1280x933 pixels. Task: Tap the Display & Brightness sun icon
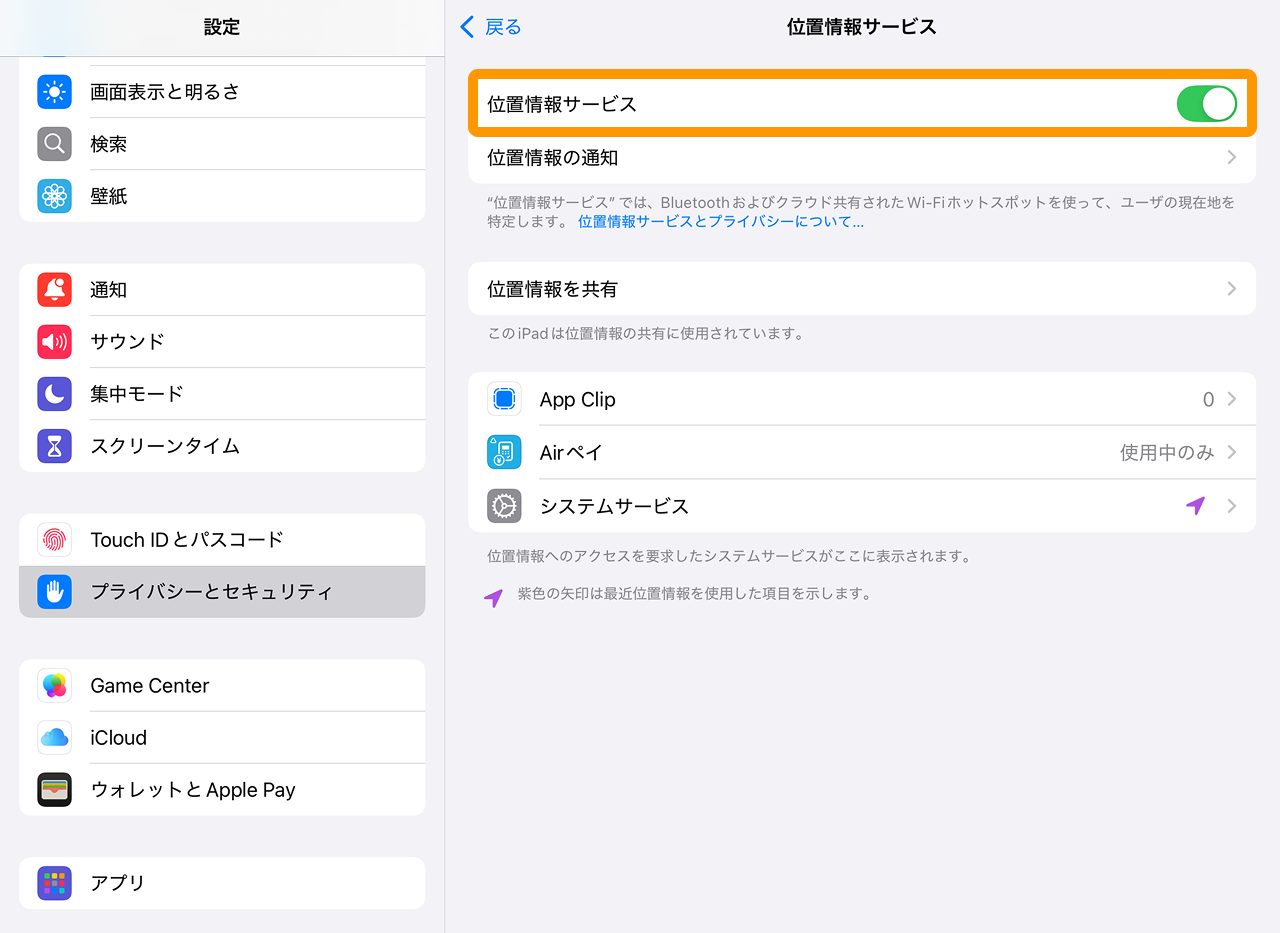[x=54, y=92]
